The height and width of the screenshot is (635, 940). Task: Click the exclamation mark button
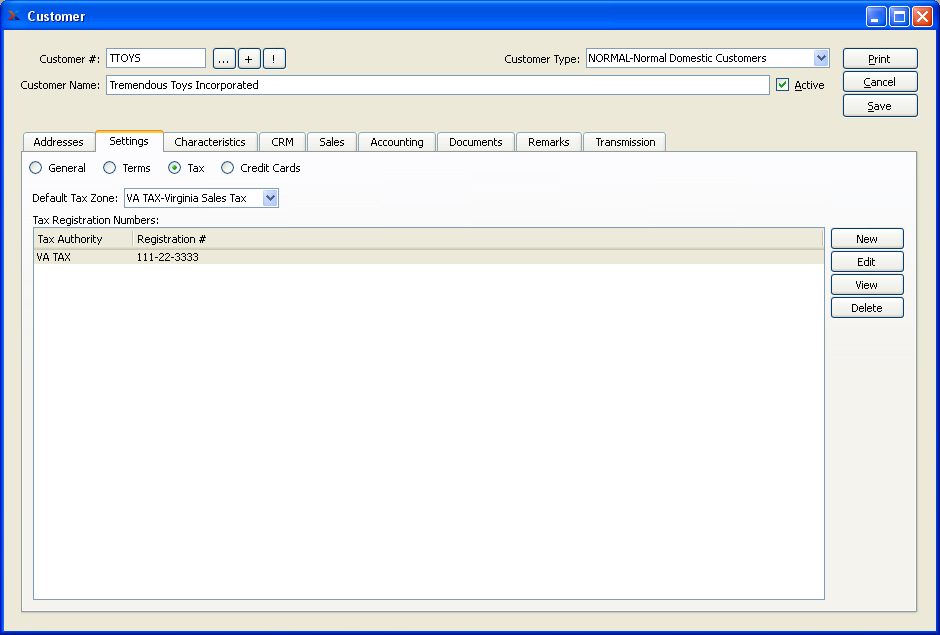tap(274, 59)
